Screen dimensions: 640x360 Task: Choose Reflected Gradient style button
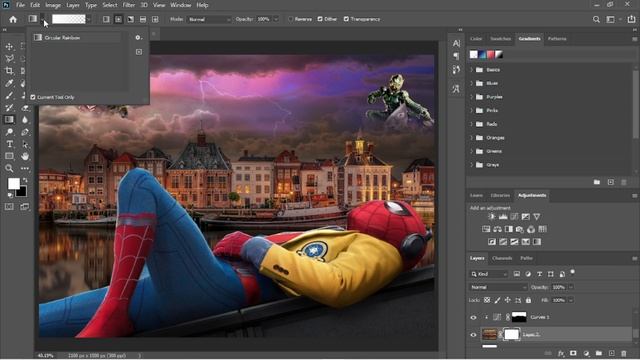pyautogui.click(x=143, y=19)
